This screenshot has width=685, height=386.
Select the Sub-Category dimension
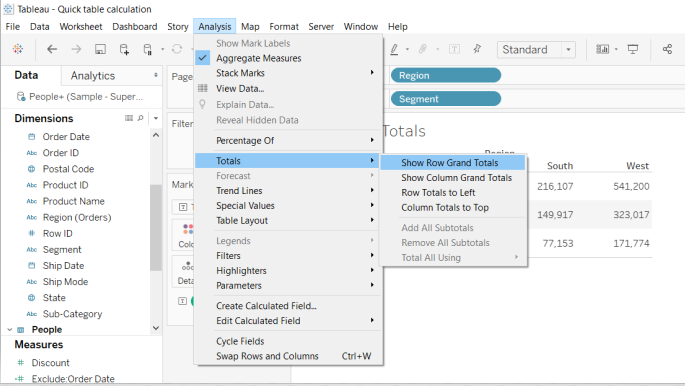click(72, 314)
